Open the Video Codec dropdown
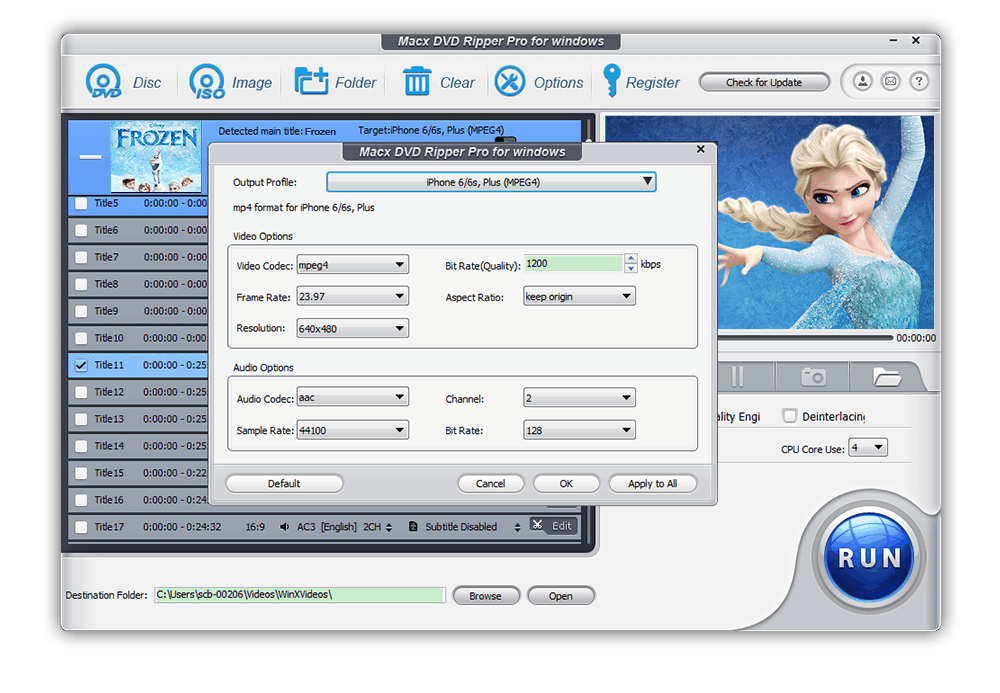 click(353, 265)
